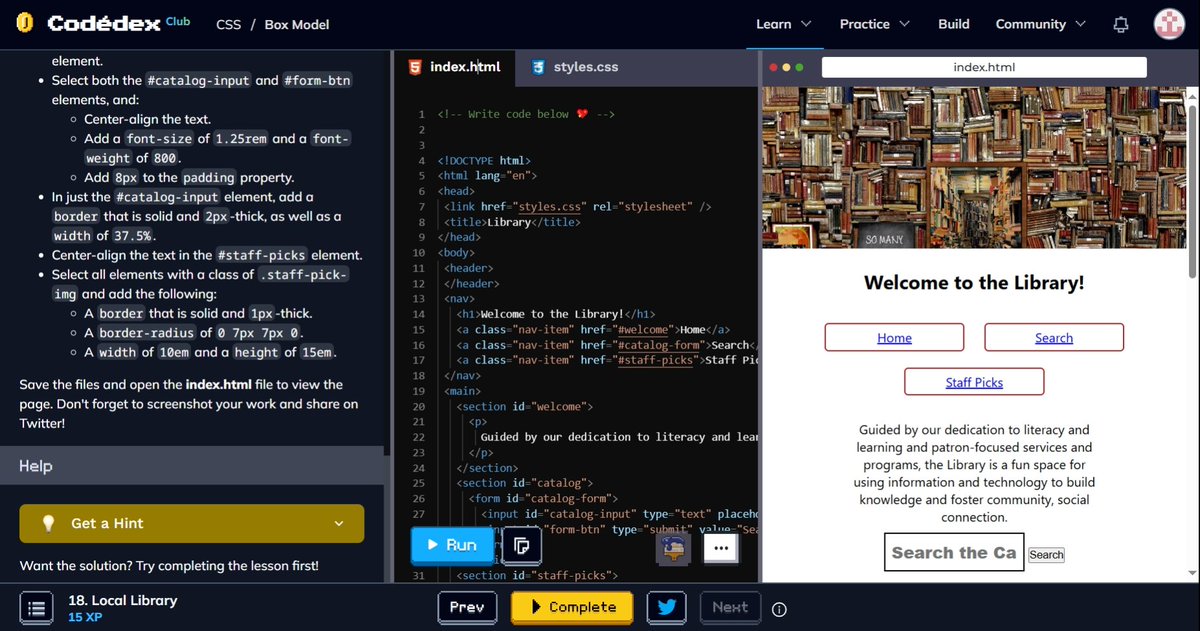Share on Twitter via the bird icon
The image size is (1200, 631).
click(x=666, y=606)
